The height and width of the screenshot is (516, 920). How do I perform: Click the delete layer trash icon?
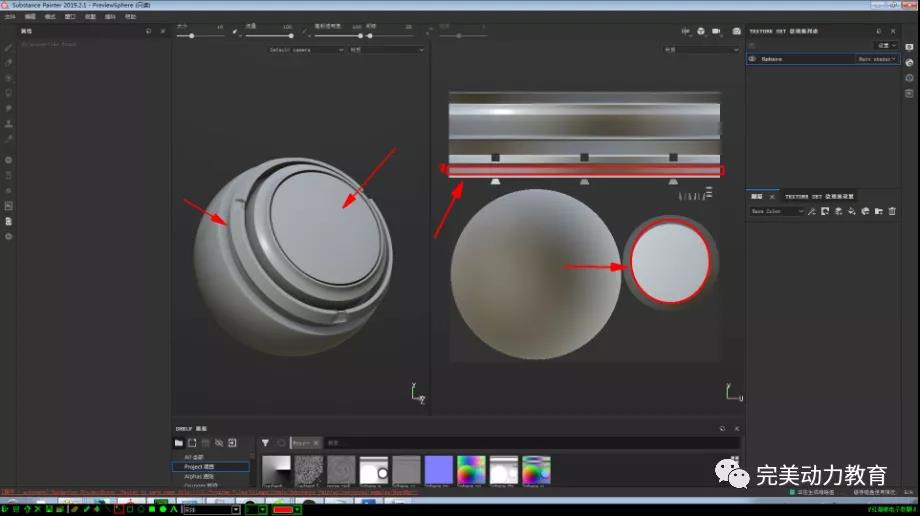click(x=892, y=211)
